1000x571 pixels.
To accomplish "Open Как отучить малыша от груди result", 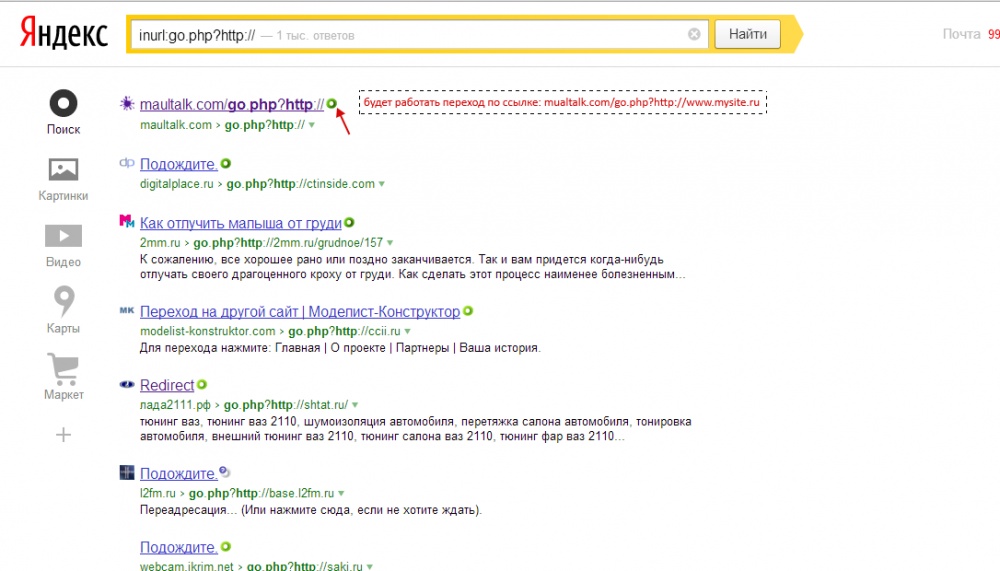I will tap(240, 223).
